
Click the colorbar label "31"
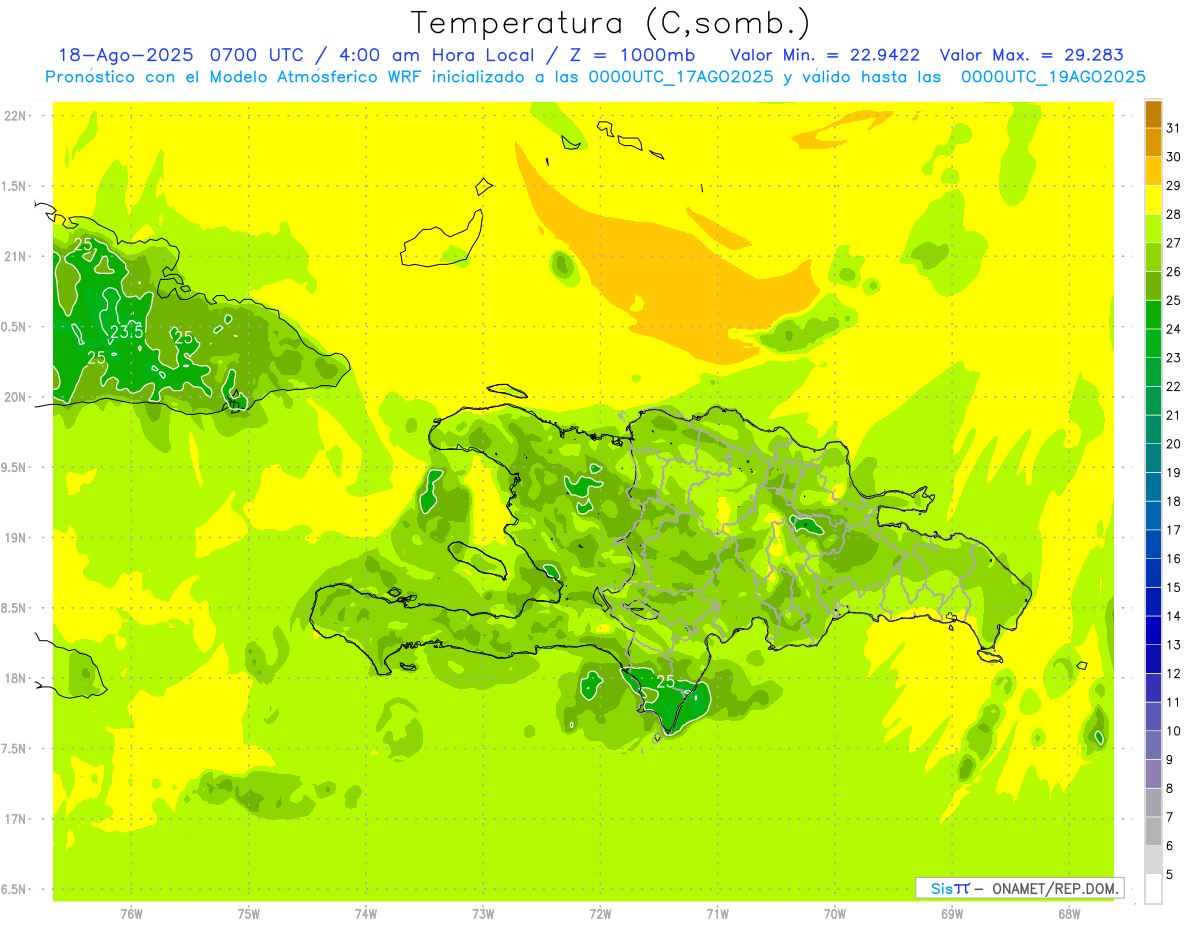pyautogui.click(x=1173, y=128)
